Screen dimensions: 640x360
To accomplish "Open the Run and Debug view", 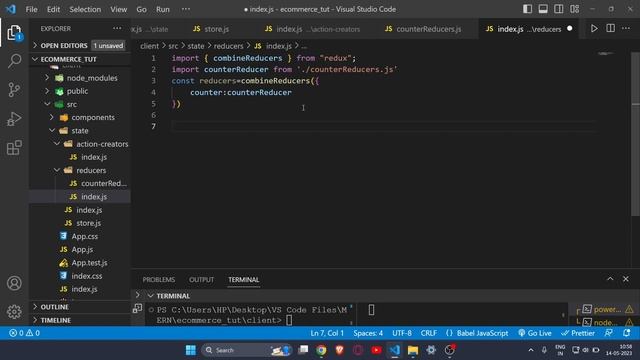I will pyautogui.click(x=14, y=119).
